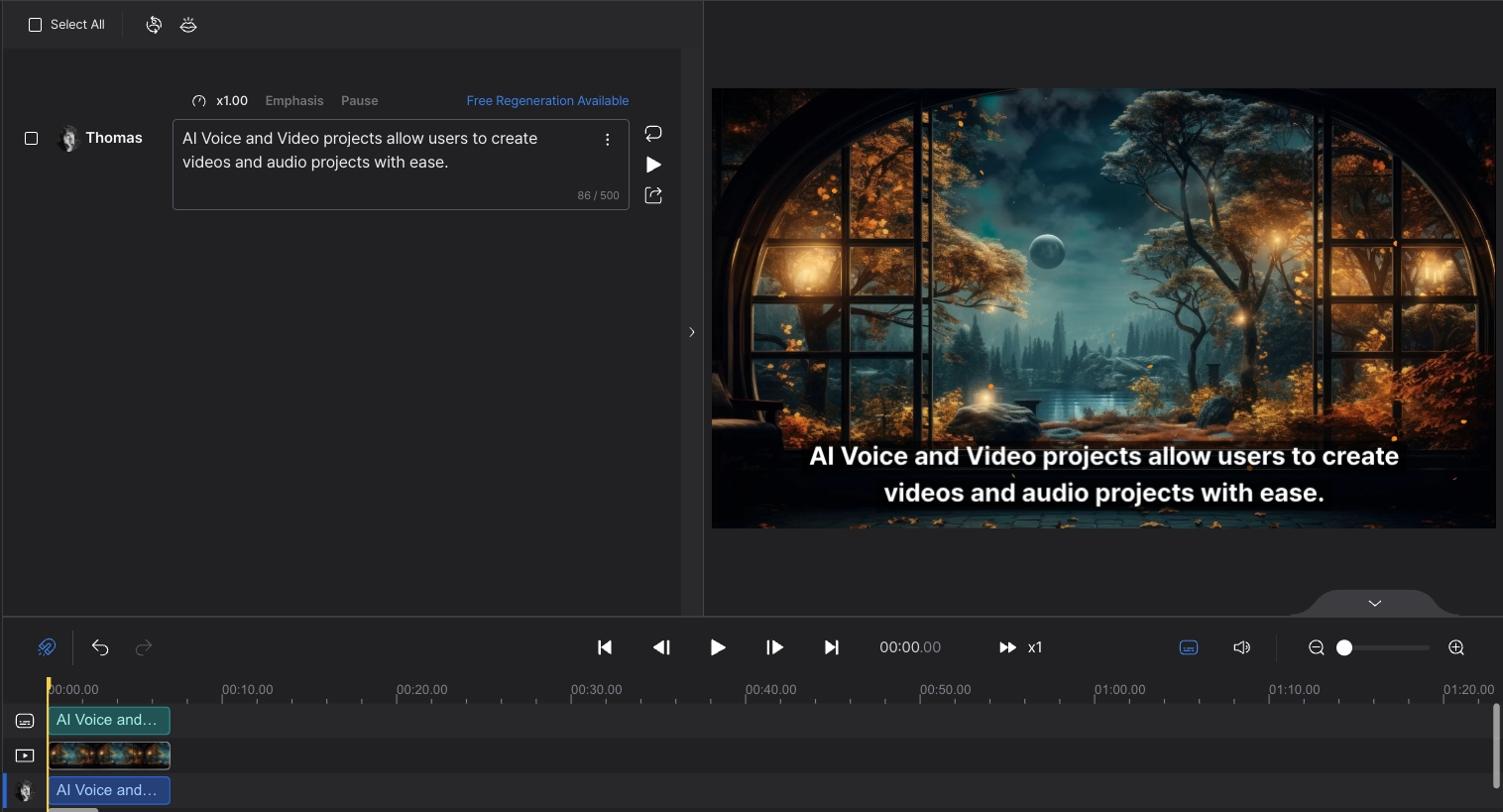Click the video preview image
The height and width of the screenshot is (812, 1503).
pos(1103,308)
